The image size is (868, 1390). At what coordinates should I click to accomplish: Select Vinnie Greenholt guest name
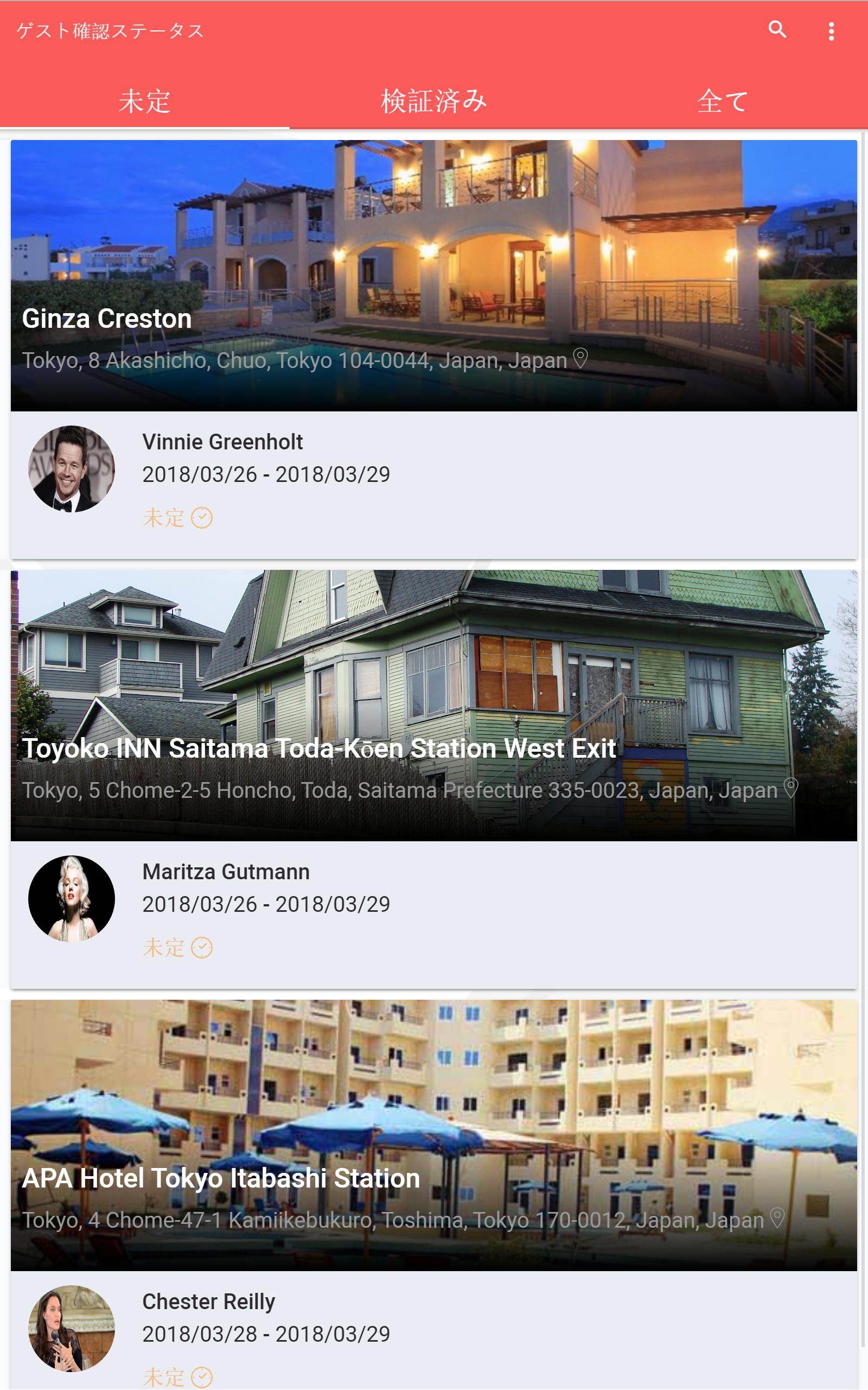tap(223, 442)
